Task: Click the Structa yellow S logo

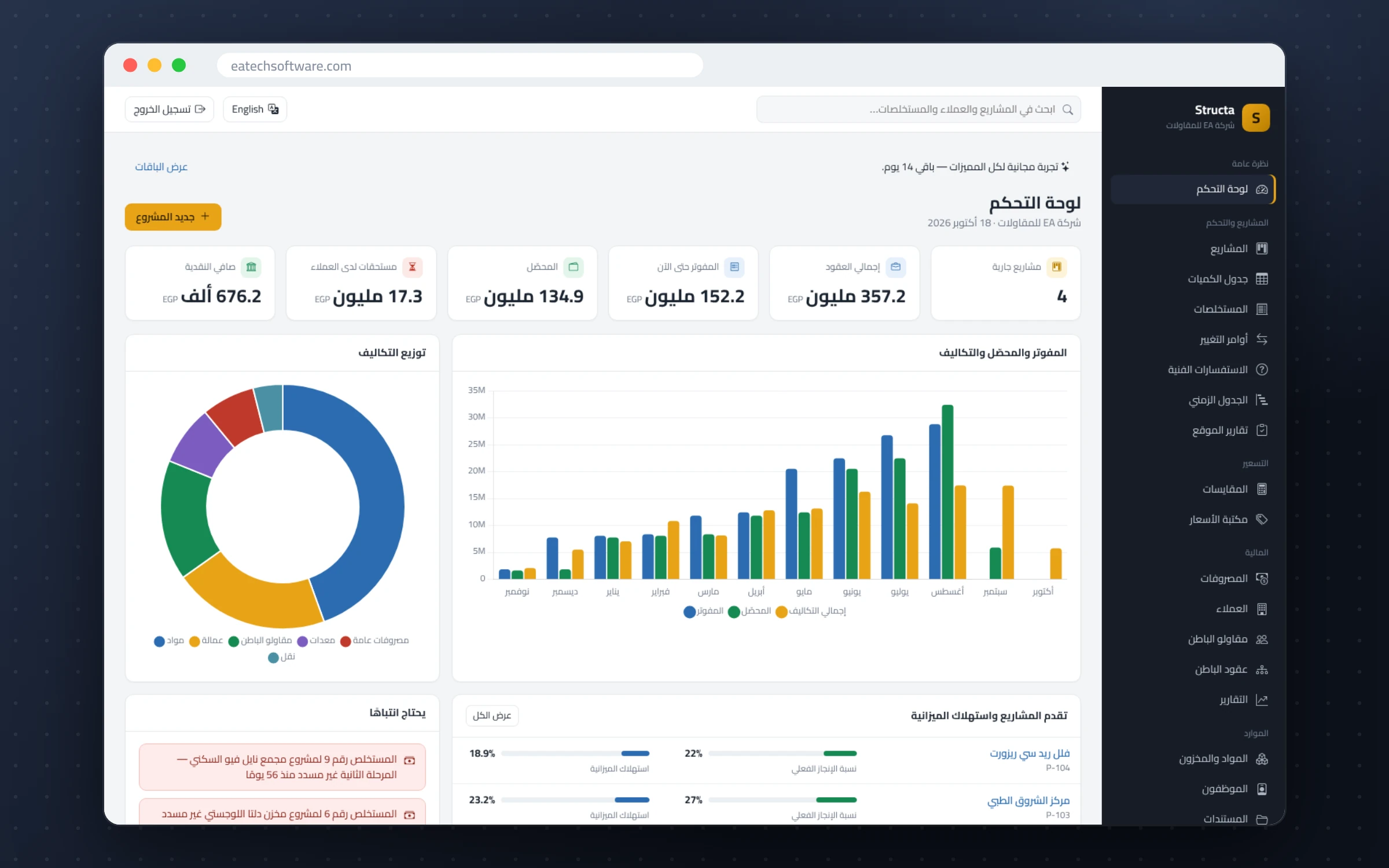Action: (x=1255, y=117)
